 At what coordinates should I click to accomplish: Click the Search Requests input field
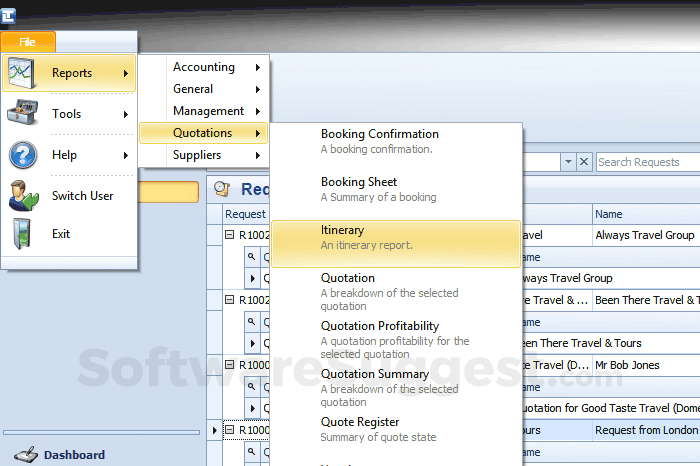click(648, 162)
